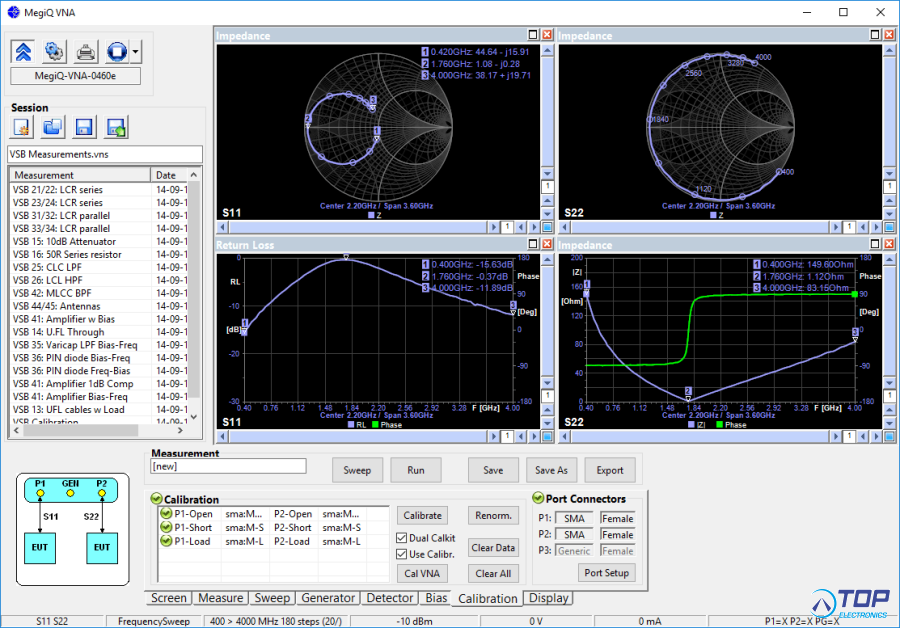Click the S11 Smith chart bottom-right corner icon
900x628 pixels.
click(x=548, y=227)
